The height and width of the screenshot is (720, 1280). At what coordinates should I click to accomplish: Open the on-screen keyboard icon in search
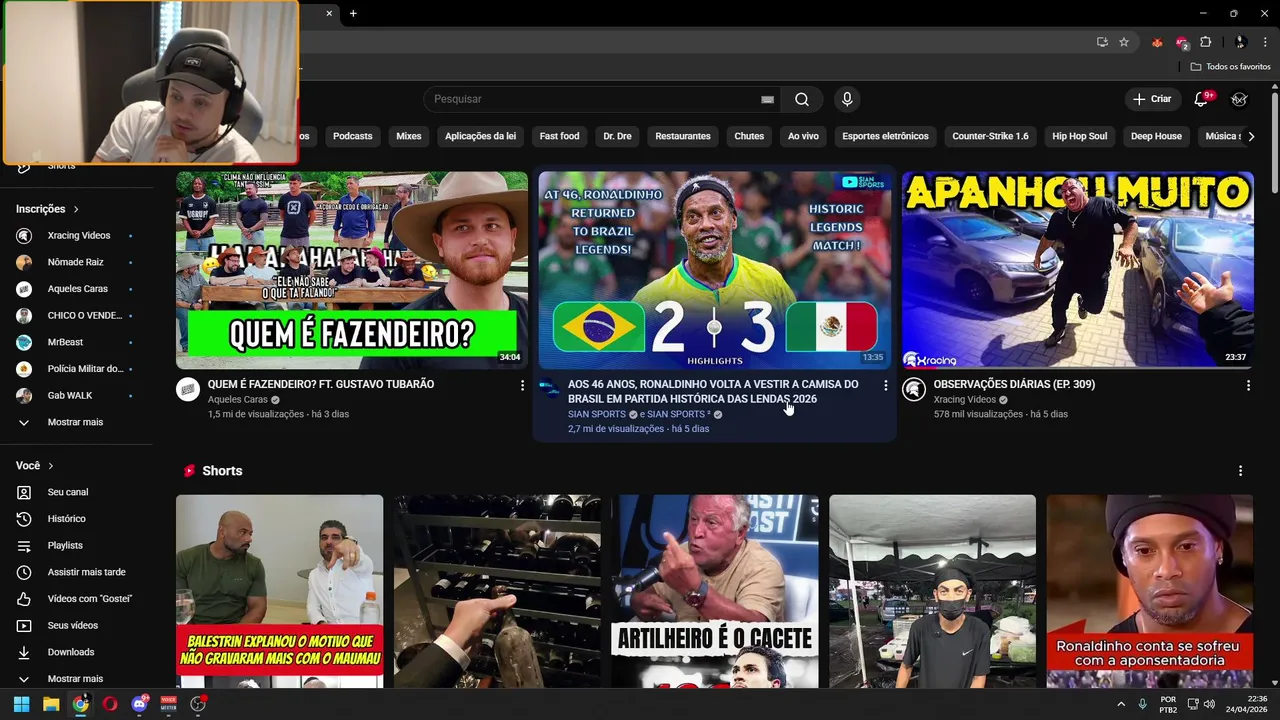[767, 99]
